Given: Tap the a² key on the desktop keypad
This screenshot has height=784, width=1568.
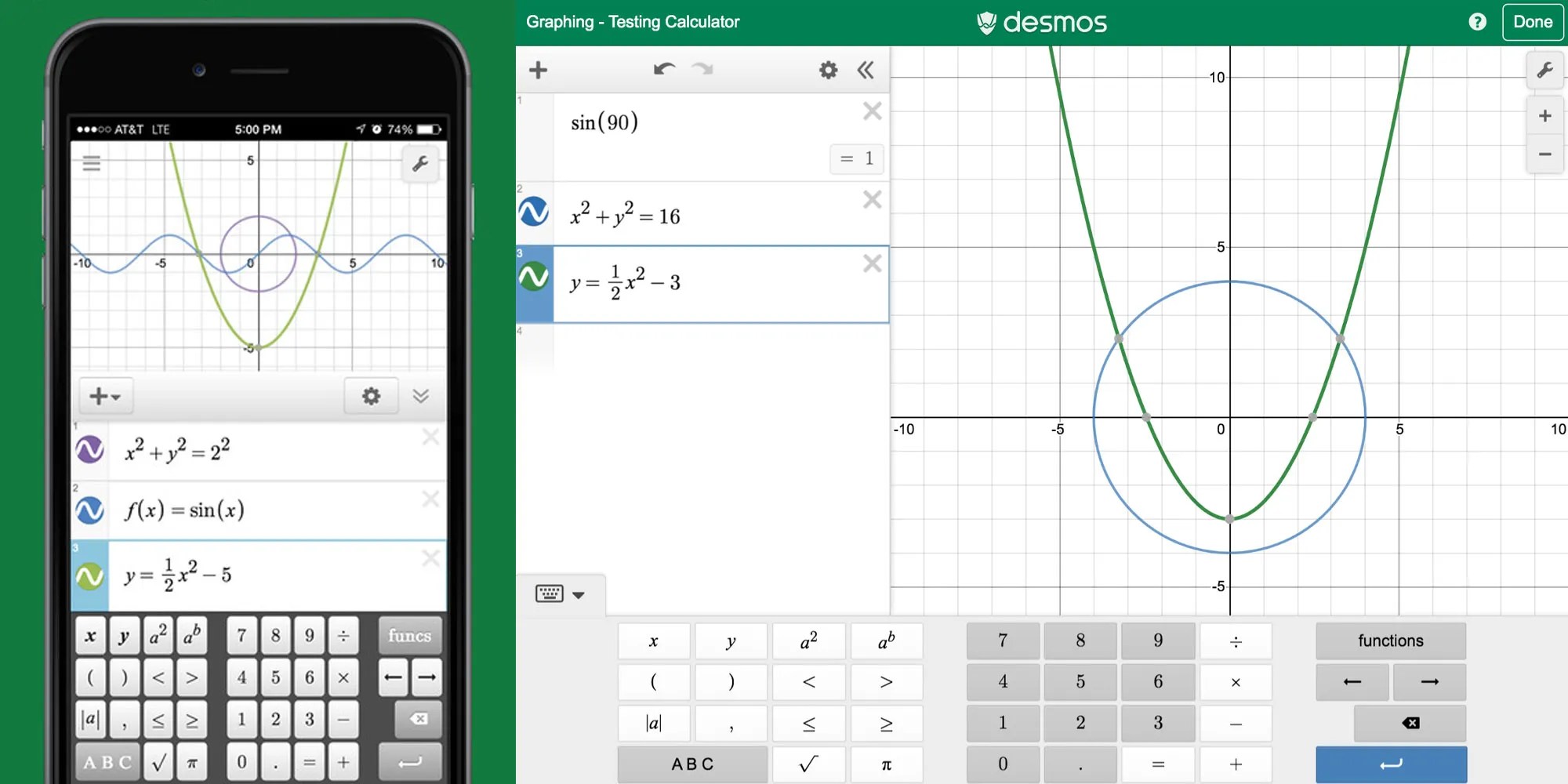Looking at the screenshot, I should click(808, 641).
